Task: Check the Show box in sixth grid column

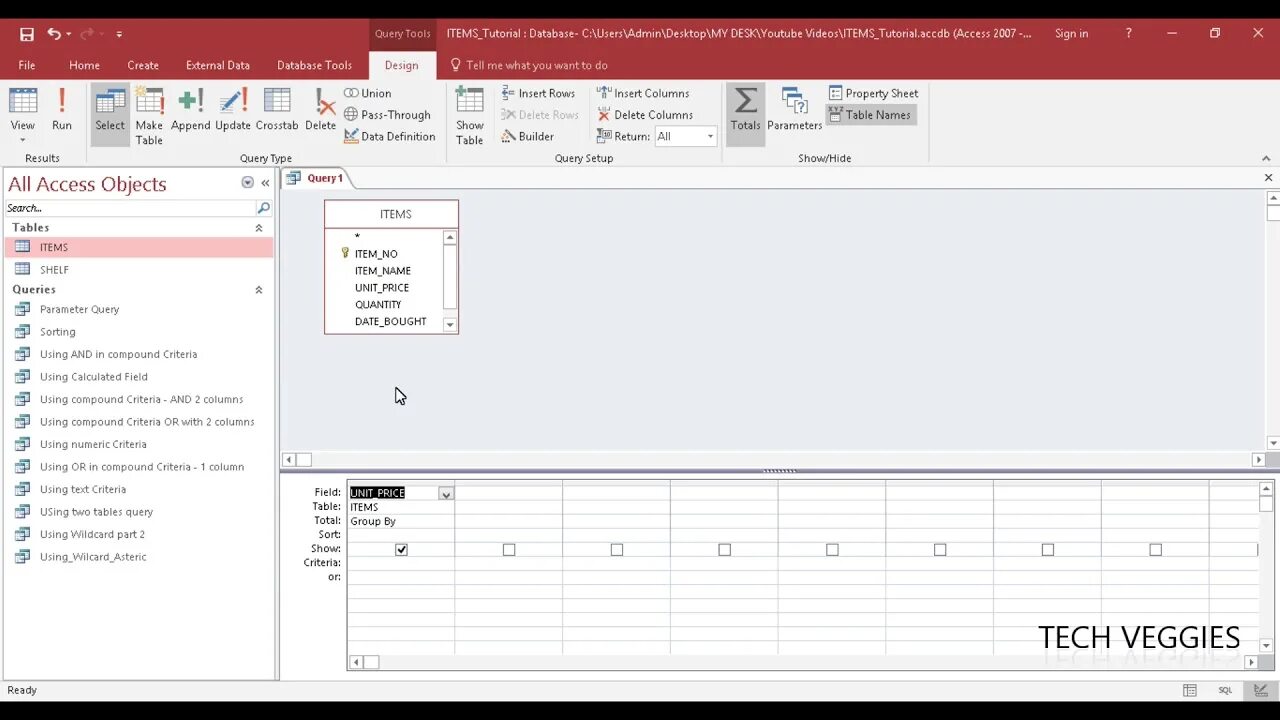Action: tap(940, 550)
